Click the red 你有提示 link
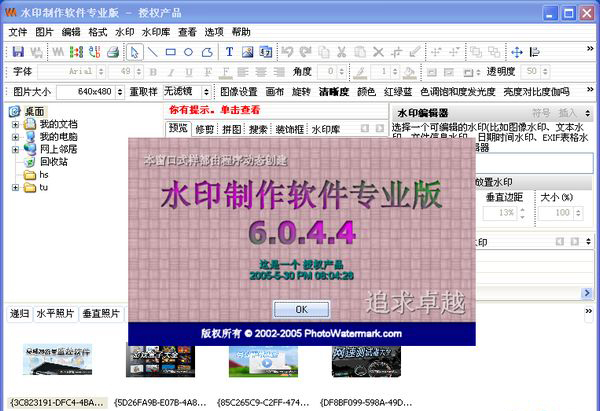 tap(215, 110)
